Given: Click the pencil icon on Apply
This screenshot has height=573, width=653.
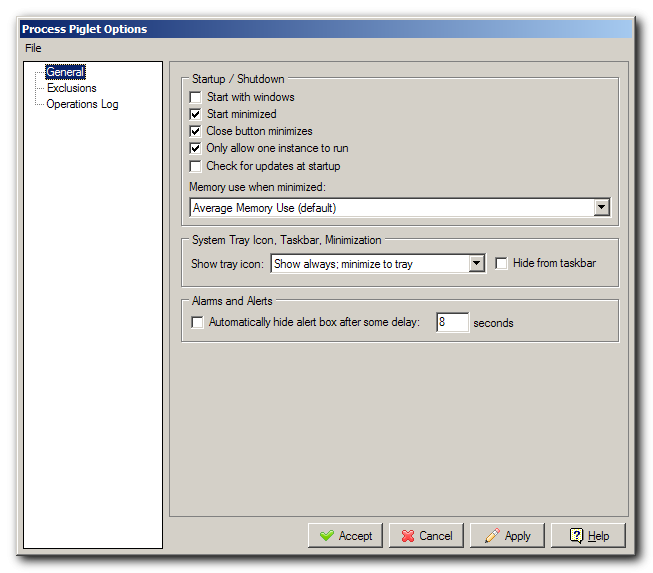Looking at the screenshot, I should 492,536.
